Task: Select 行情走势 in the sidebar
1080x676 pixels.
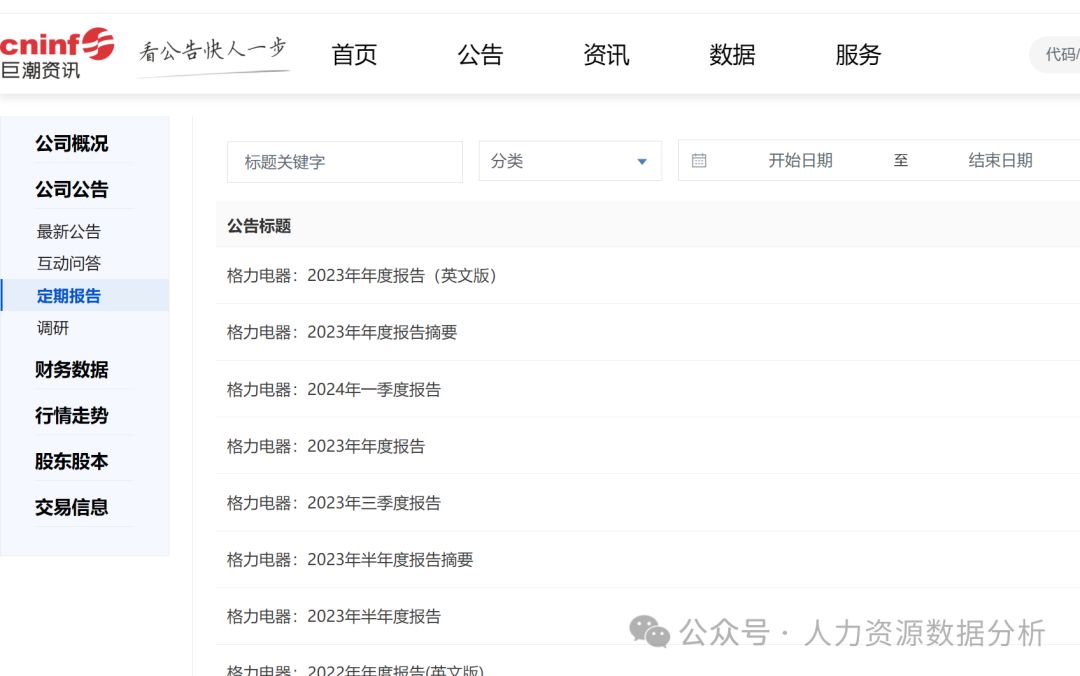Action: click(72, 416)
